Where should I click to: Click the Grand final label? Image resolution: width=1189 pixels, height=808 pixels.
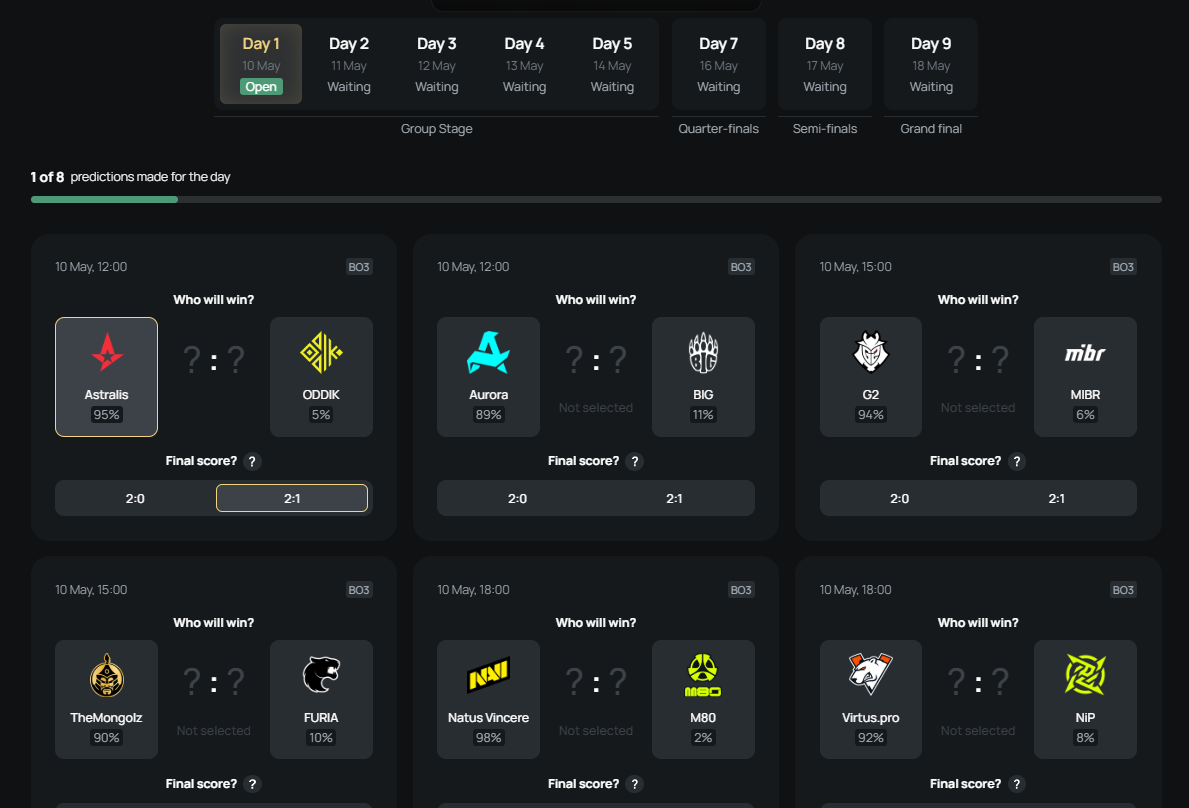(931, 129)
